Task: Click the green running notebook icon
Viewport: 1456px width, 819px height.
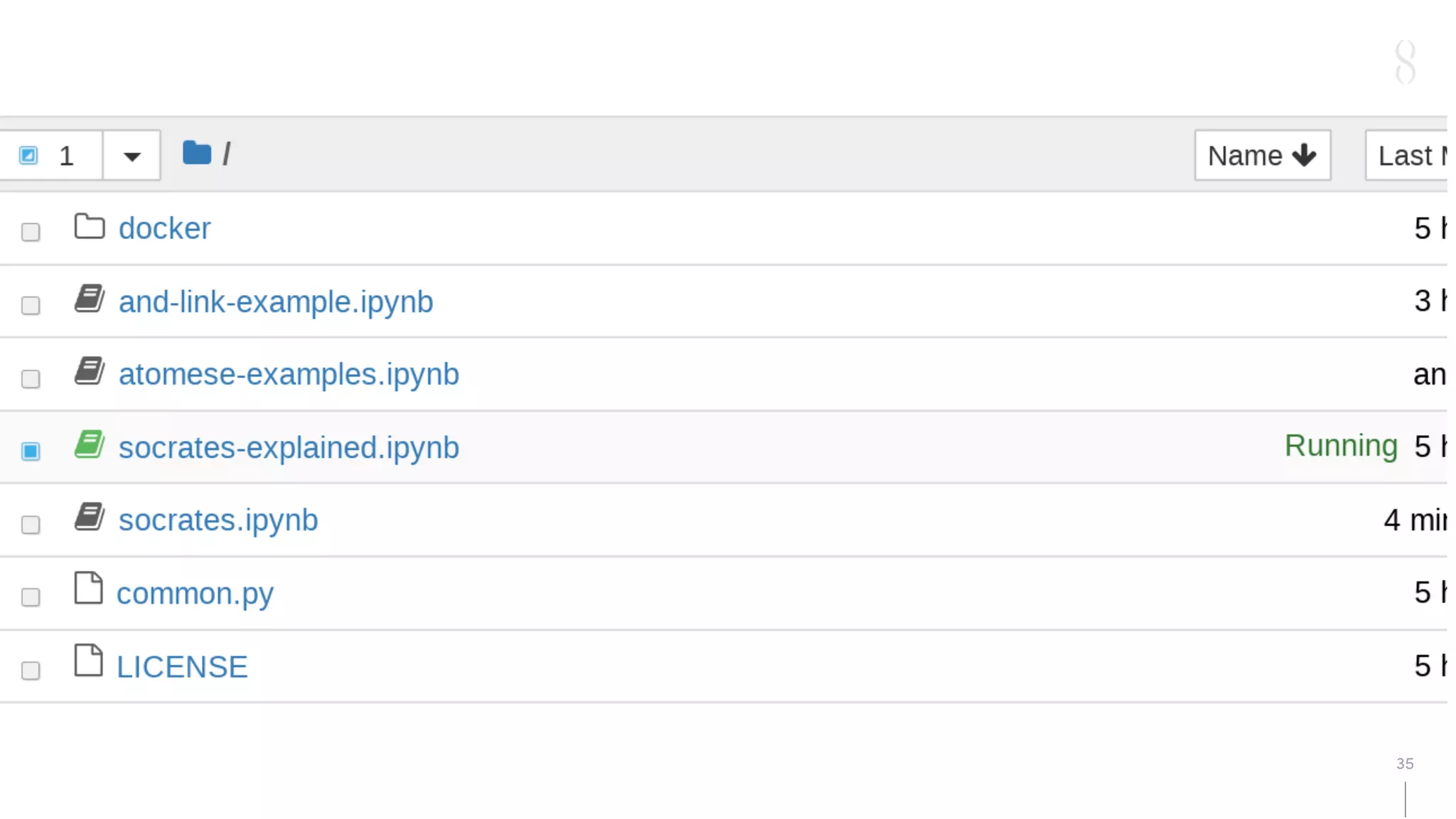Action: pos(90,444)
